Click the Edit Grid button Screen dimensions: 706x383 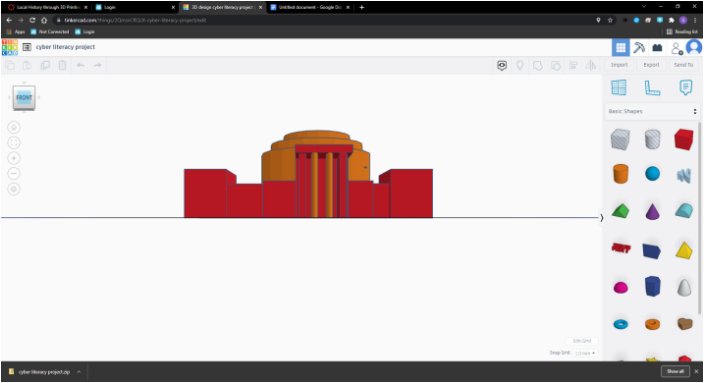tap(583, 342)
